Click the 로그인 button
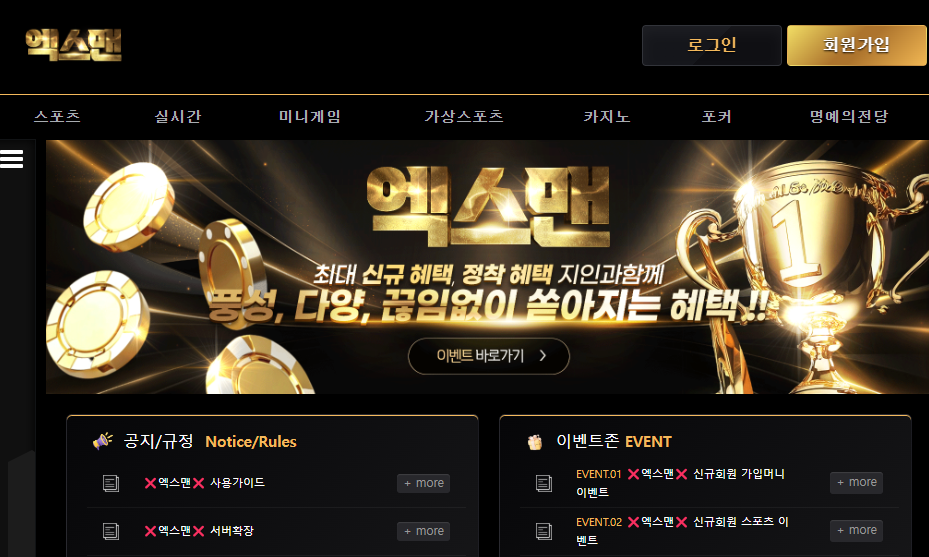The height and width of the screenshot is (557, 929). 712,45
